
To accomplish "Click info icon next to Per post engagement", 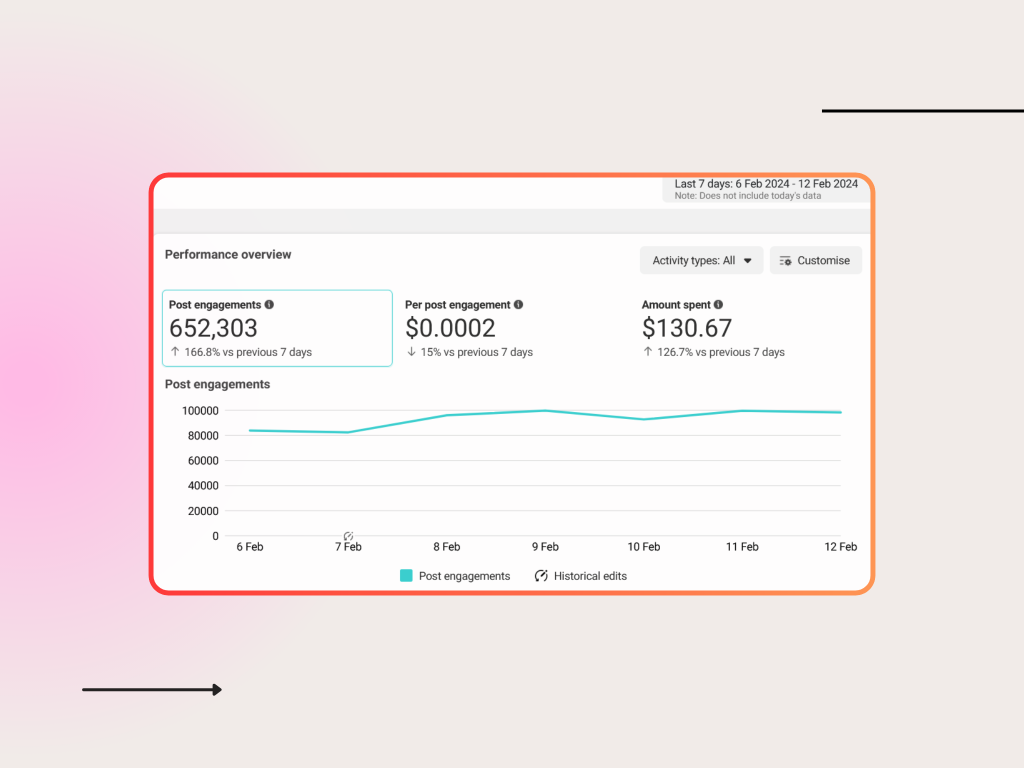I will click(x=519, y=304).
